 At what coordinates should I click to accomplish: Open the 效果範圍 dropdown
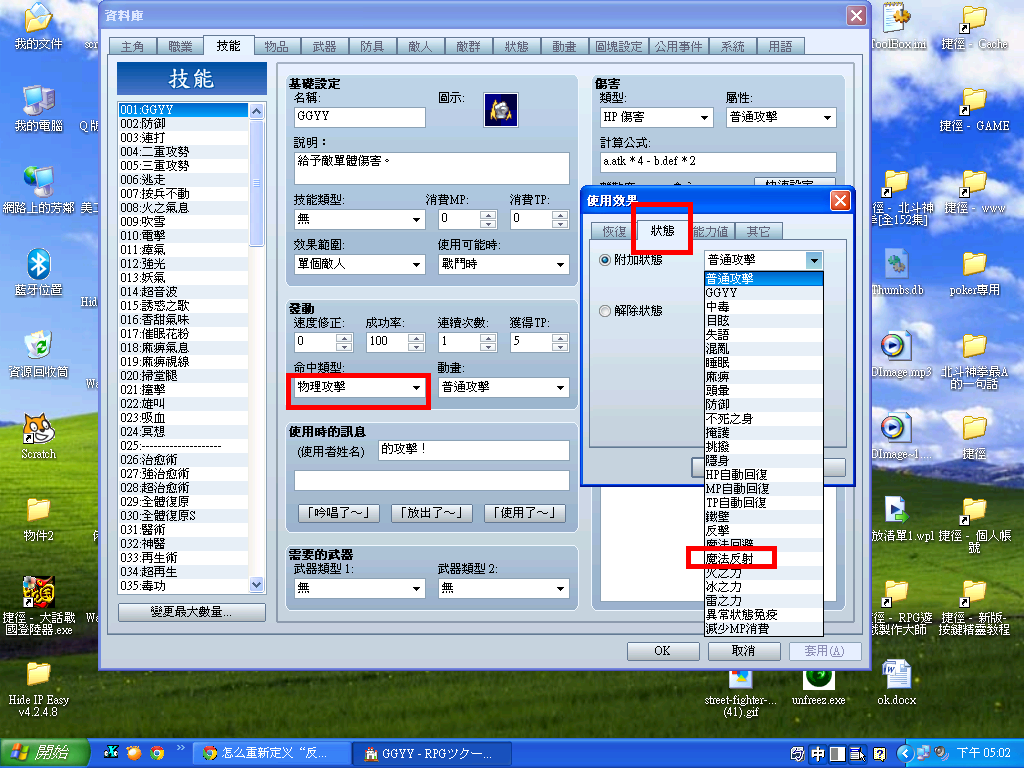click(x=359, y=264)
